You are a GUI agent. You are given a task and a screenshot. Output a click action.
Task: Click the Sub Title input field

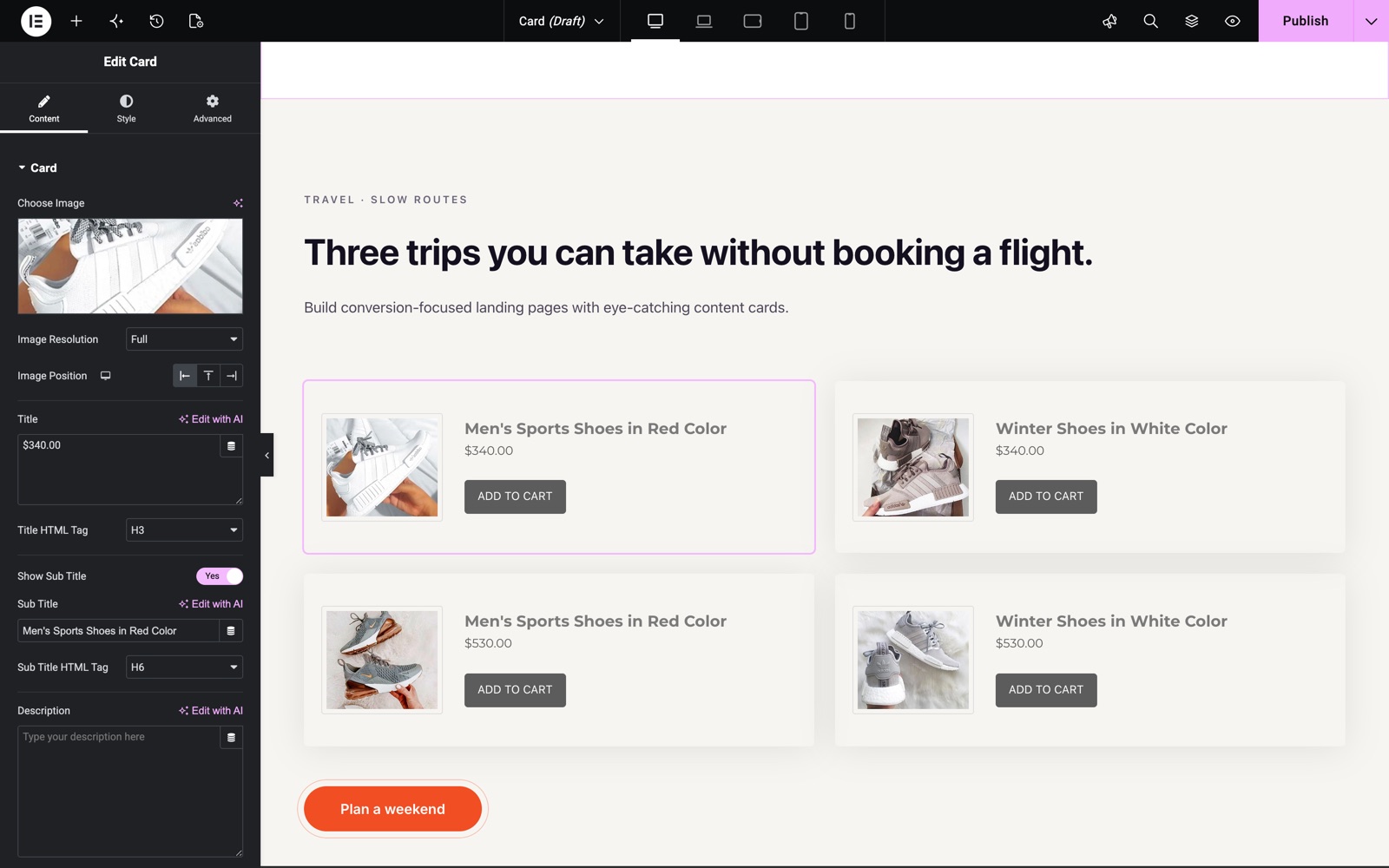click(x=118, y=631)
